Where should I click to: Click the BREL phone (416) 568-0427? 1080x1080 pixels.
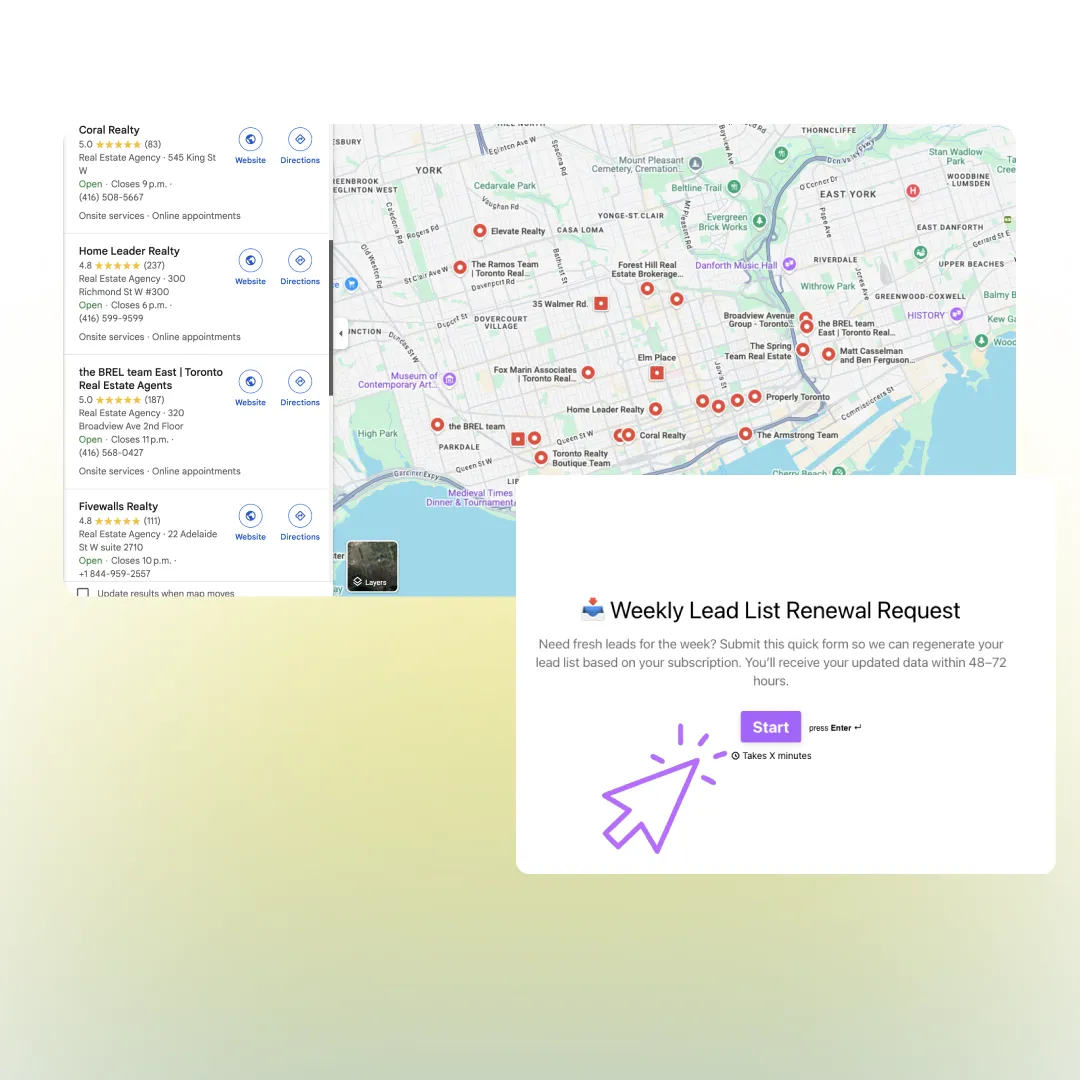pos(111,453)
